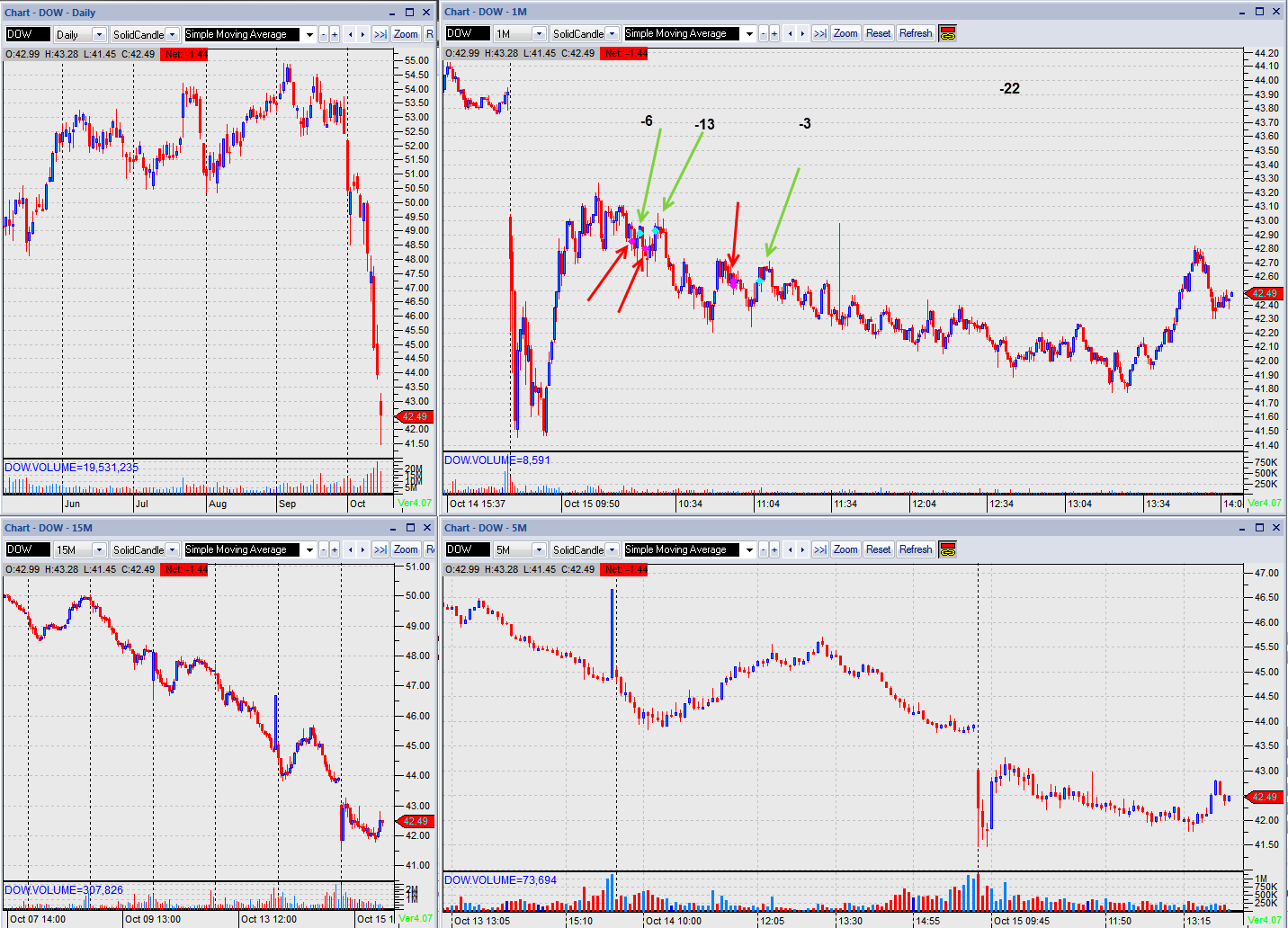Viewport: 1288px width, 928px height.
Task: Jump to latest bar in 15M chart
Action: pyautogui.click(x=380, y=549)
